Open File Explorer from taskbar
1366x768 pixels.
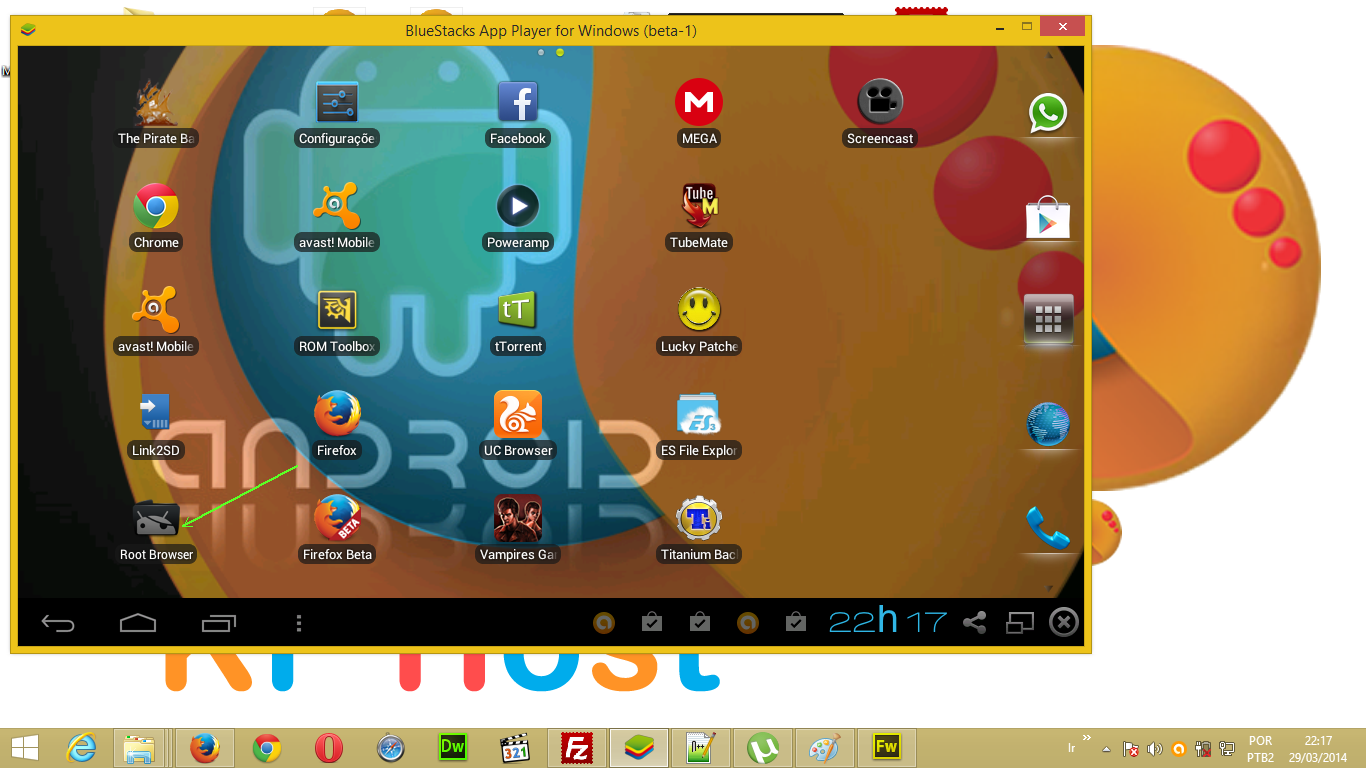(x=139, y=748)
